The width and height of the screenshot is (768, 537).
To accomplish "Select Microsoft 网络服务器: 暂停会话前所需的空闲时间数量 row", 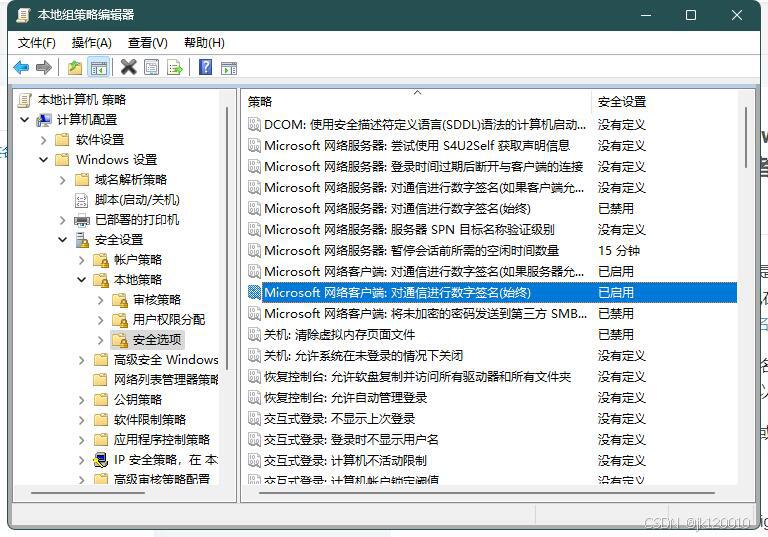I will 490,250.
